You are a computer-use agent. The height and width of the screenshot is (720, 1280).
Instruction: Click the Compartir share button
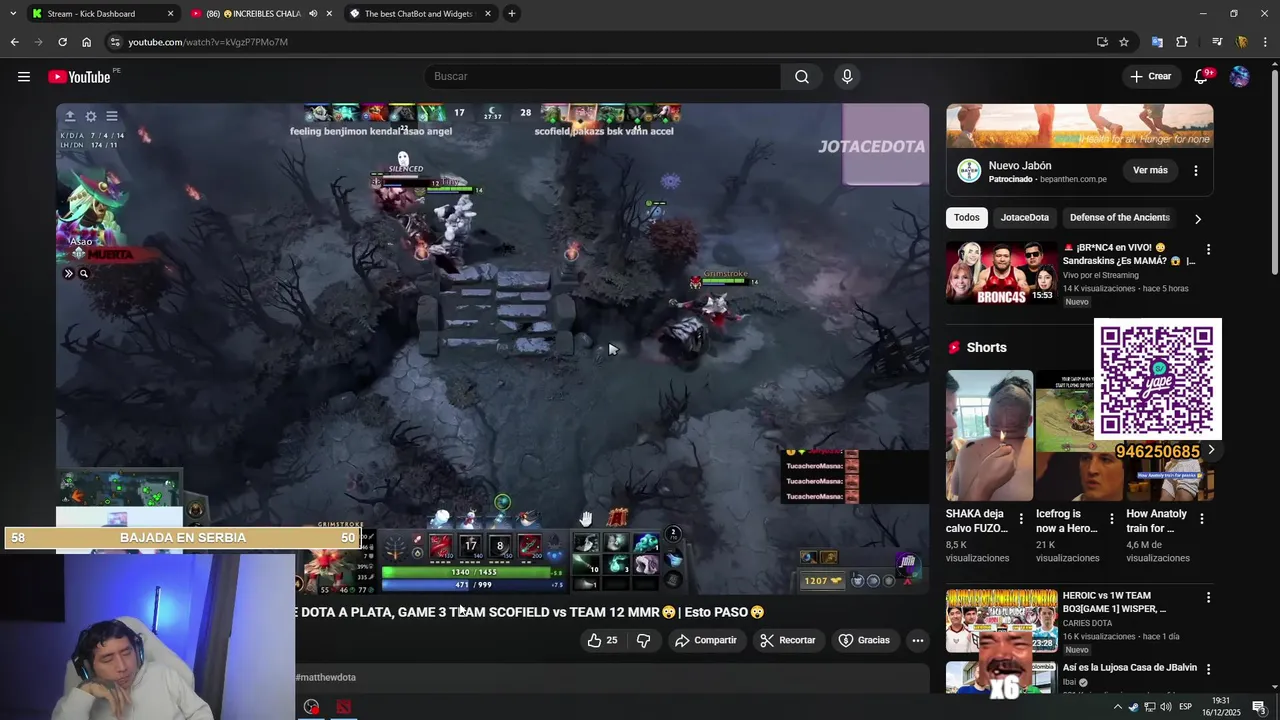pyautogui.click(x=706, y=640)
